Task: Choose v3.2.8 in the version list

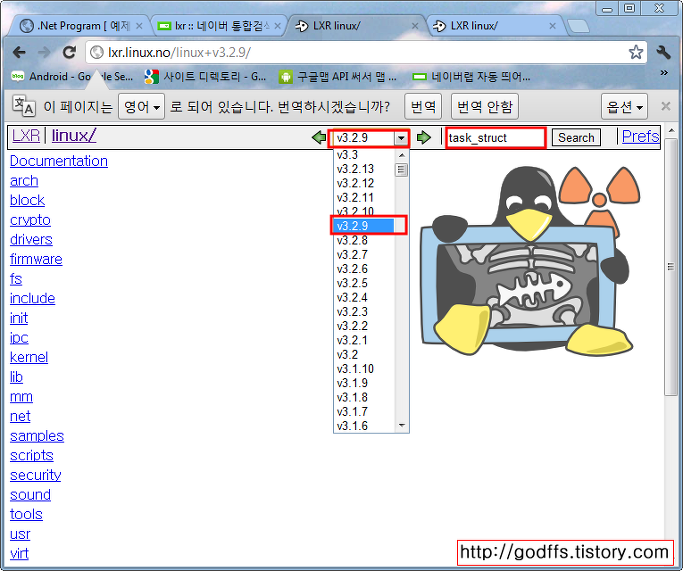Action: coord(364,240)
